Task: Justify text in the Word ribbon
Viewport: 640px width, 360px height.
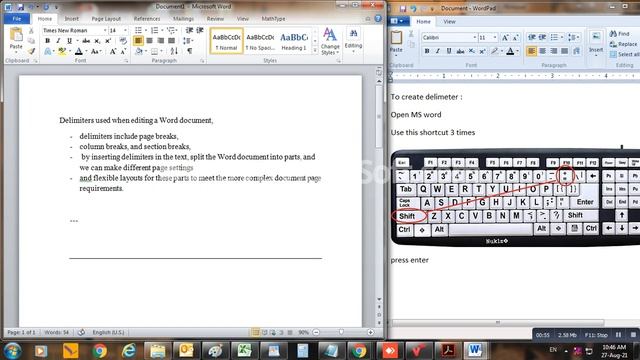Action: [x=171, y=41]
